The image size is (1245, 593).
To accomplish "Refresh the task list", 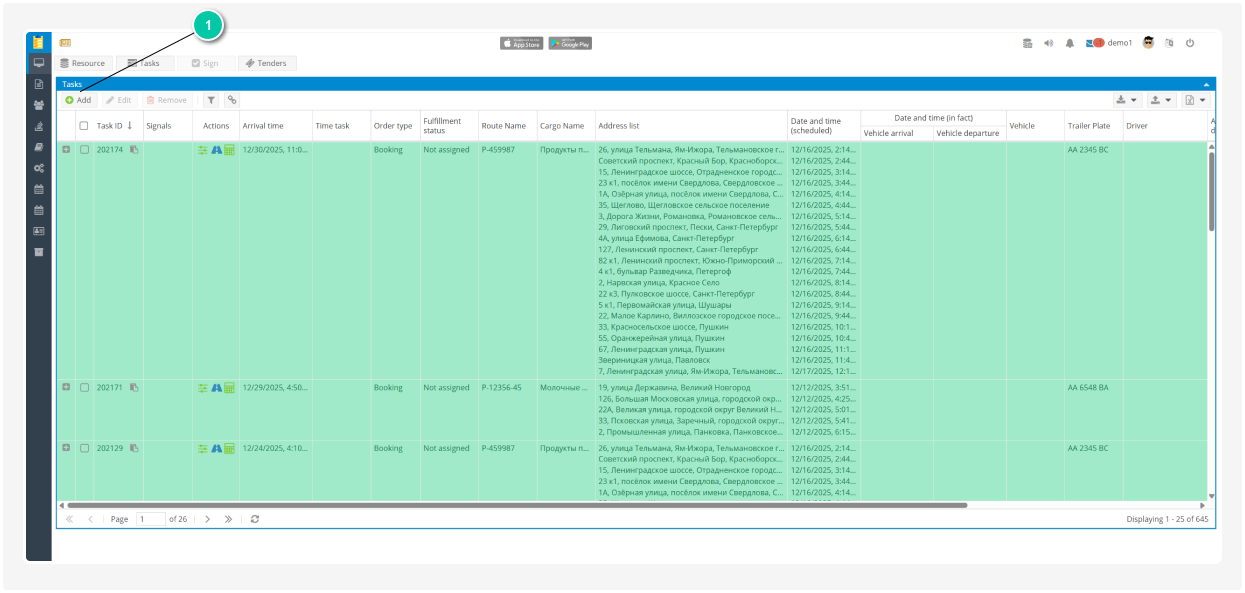I will (255, 519).
